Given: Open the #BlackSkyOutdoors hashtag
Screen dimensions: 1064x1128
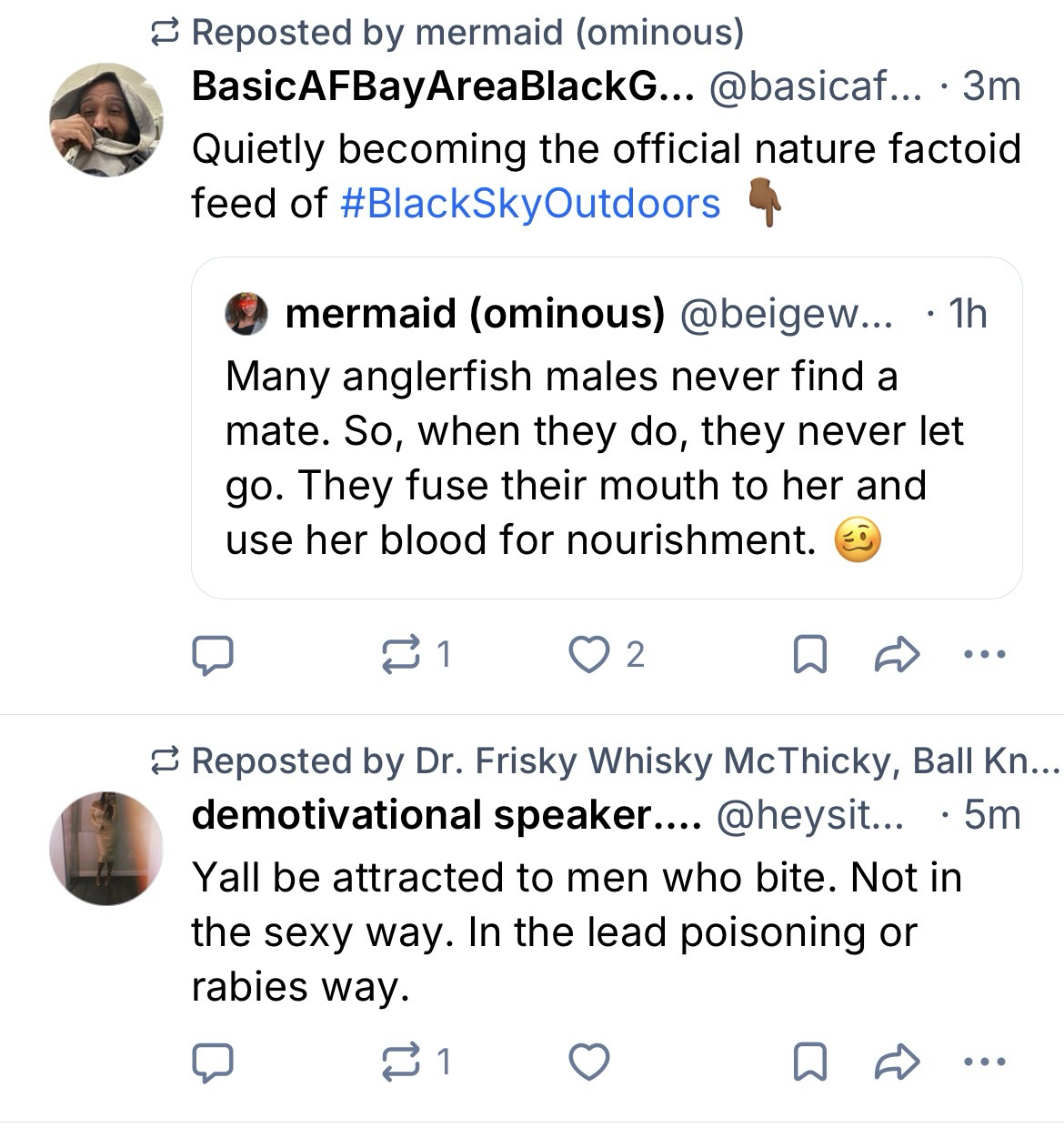Looking at the screenshot, I should pos(530,203).
